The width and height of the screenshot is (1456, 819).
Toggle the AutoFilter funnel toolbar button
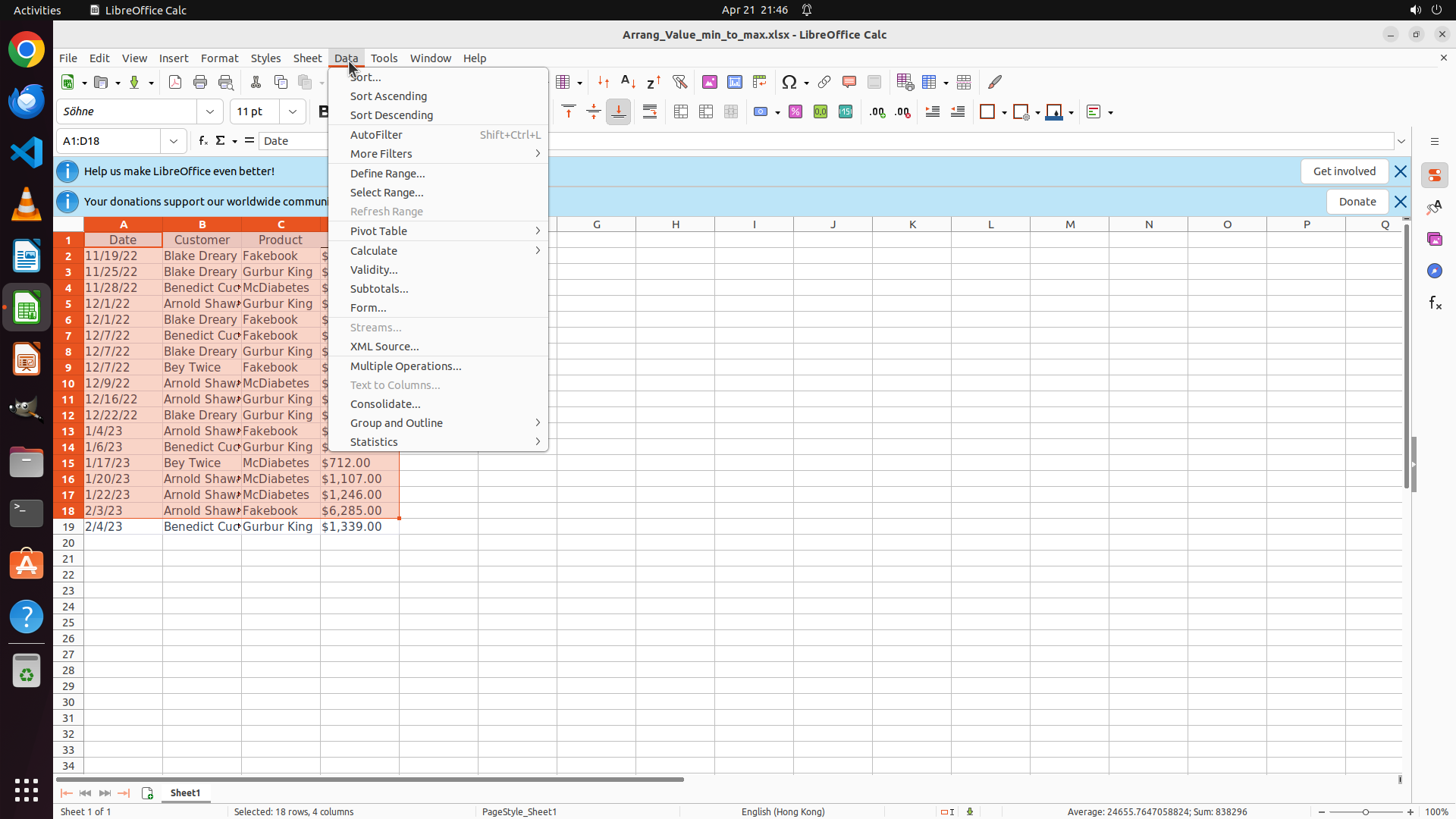click(x=679, y=82)
